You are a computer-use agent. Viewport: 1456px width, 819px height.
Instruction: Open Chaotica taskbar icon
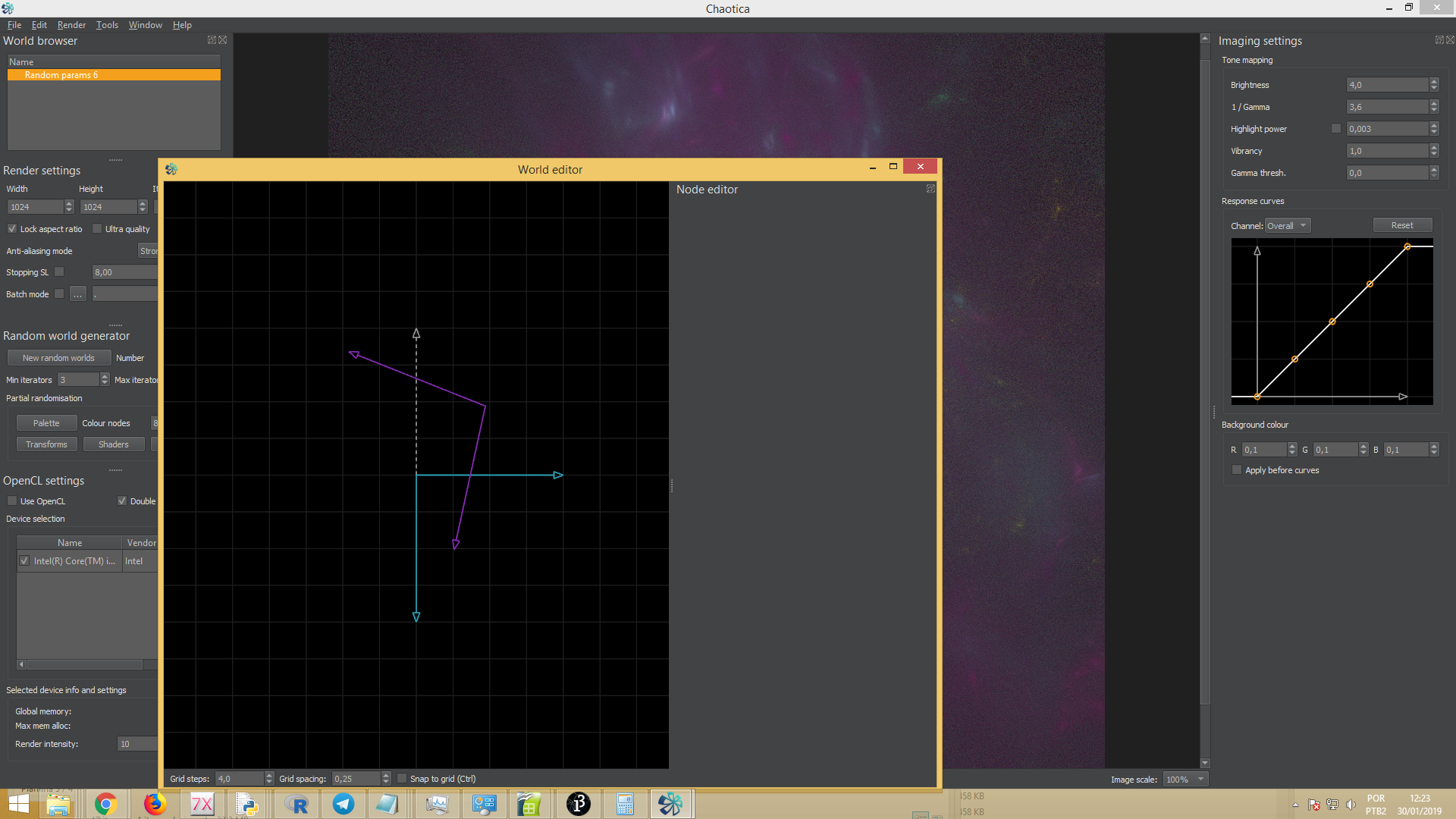point(670,804)
